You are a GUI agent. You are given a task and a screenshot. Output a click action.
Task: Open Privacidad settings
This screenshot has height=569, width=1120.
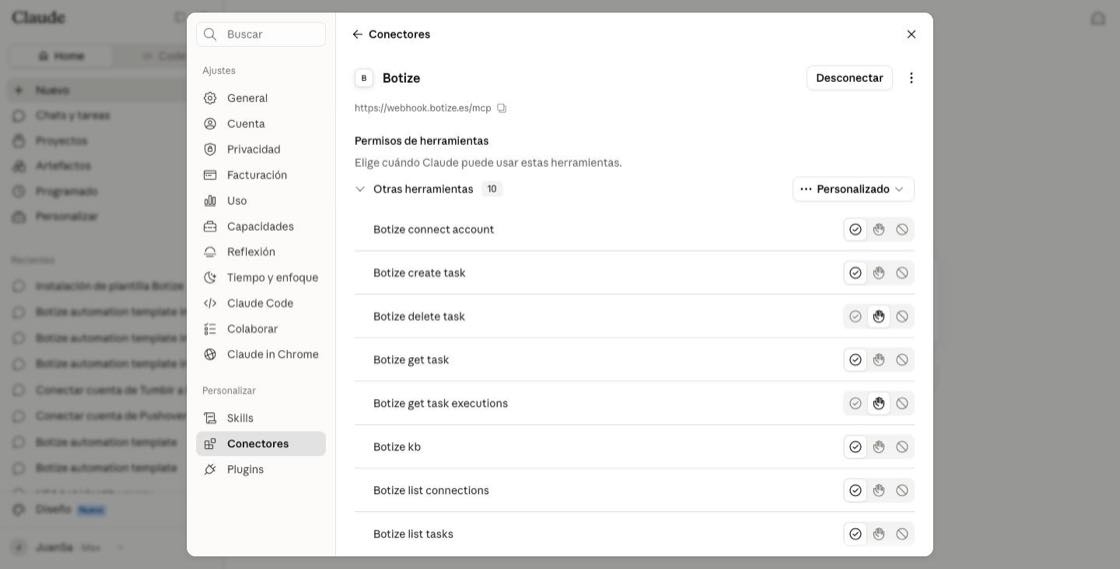(x=261, y=149)
